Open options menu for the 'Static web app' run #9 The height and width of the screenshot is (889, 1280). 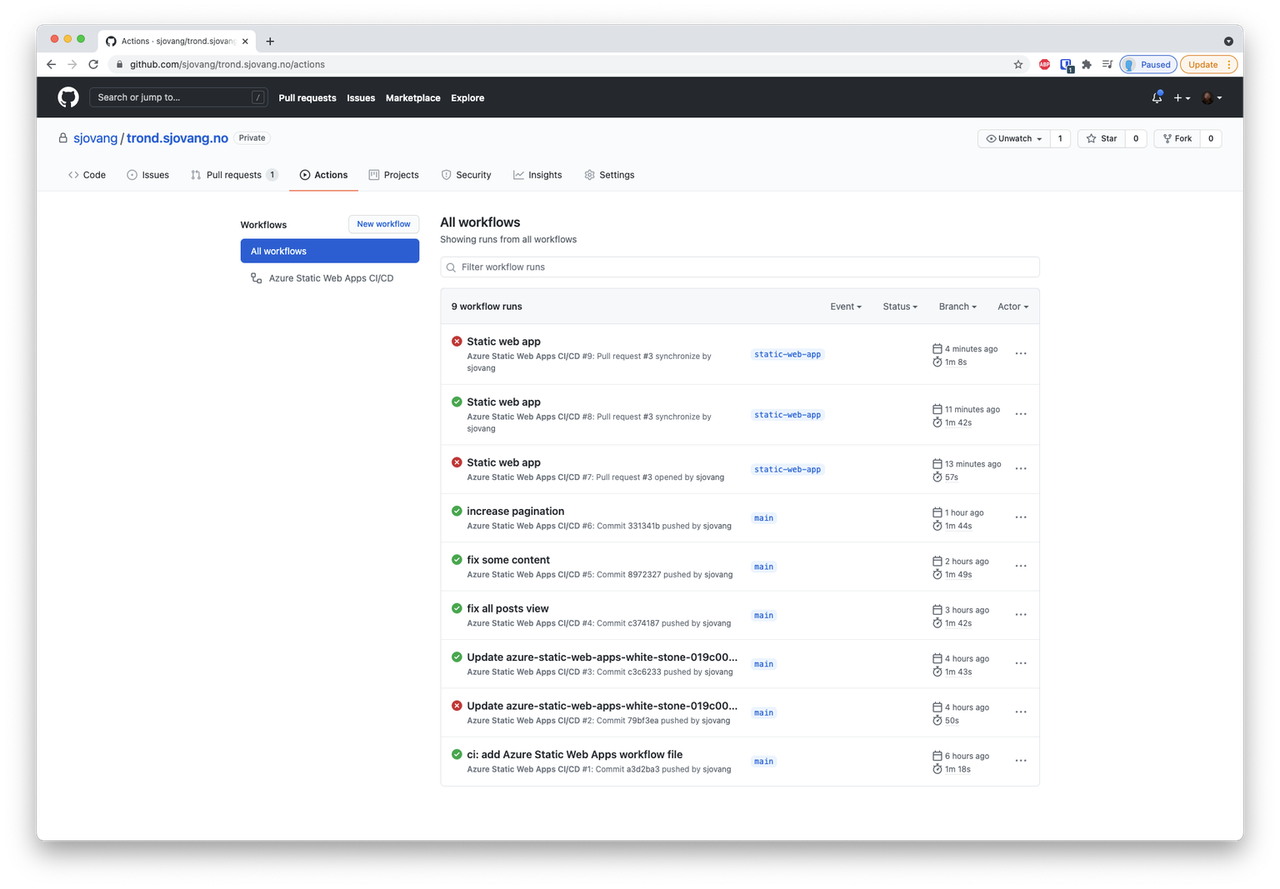coord(1020,353)
